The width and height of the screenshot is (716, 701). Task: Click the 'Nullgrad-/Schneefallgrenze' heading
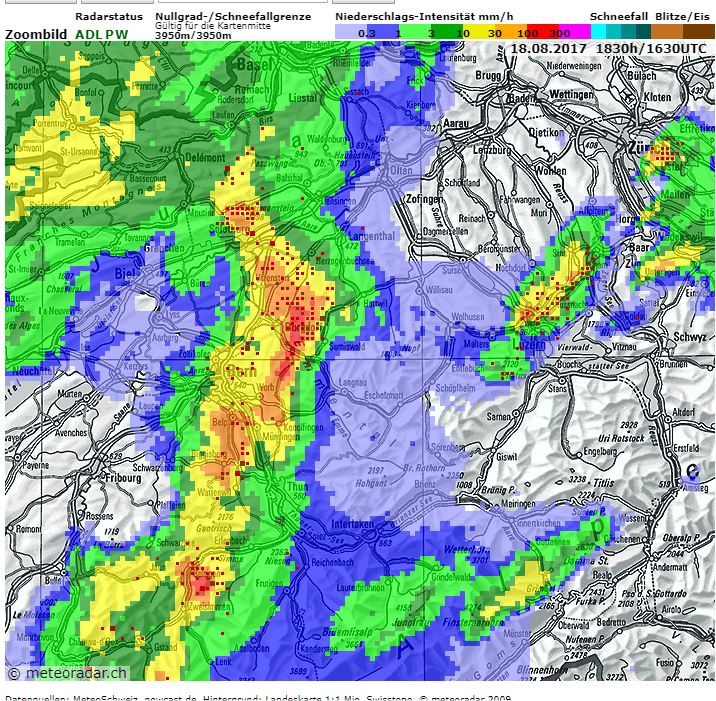(233, 16)
